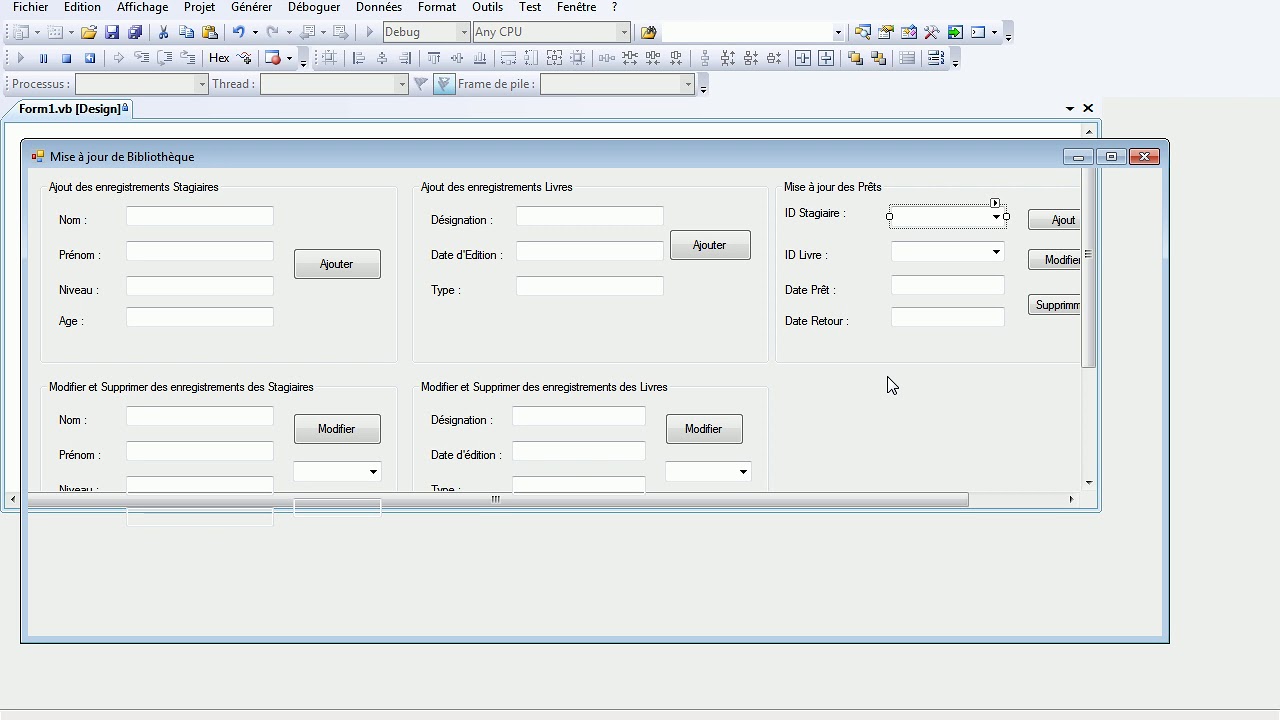1280x720 pixels.
Task: Click the Center Horizontally icon
Action: click(803, 58)
